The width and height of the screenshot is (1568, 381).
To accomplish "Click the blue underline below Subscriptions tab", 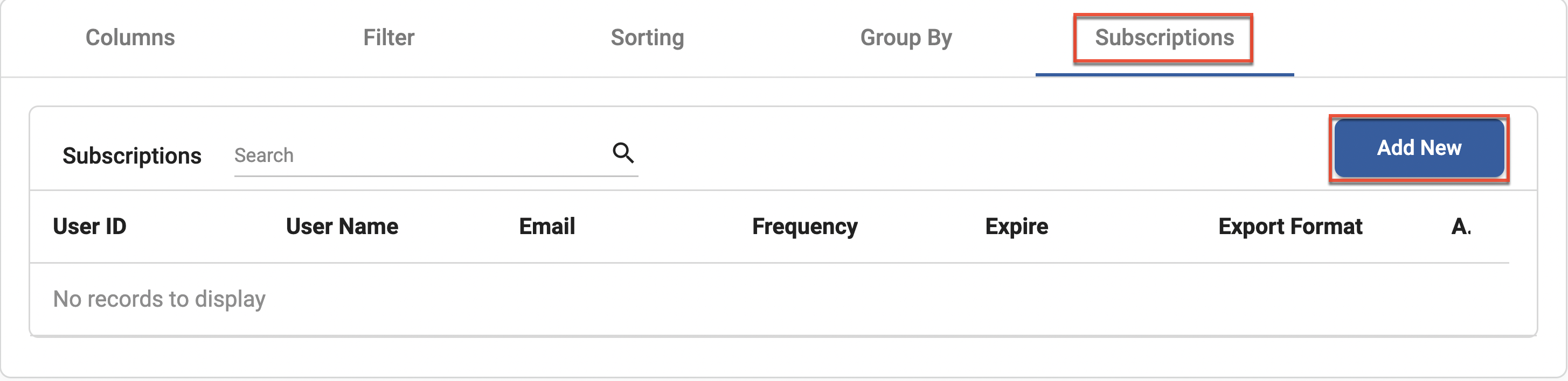I will tap(1164, 75).
